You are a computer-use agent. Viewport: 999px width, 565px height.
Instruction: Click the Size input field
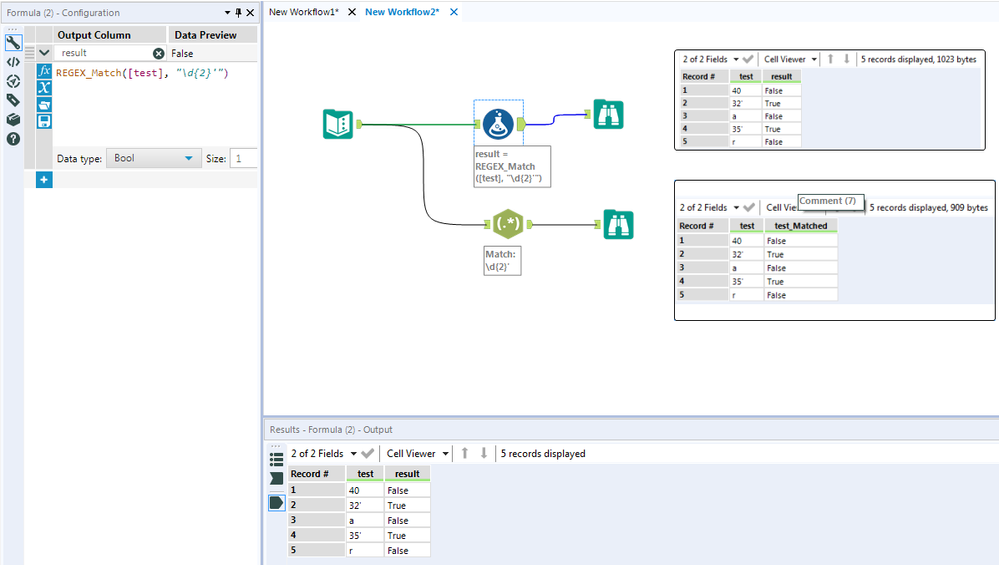click(243, 158)
